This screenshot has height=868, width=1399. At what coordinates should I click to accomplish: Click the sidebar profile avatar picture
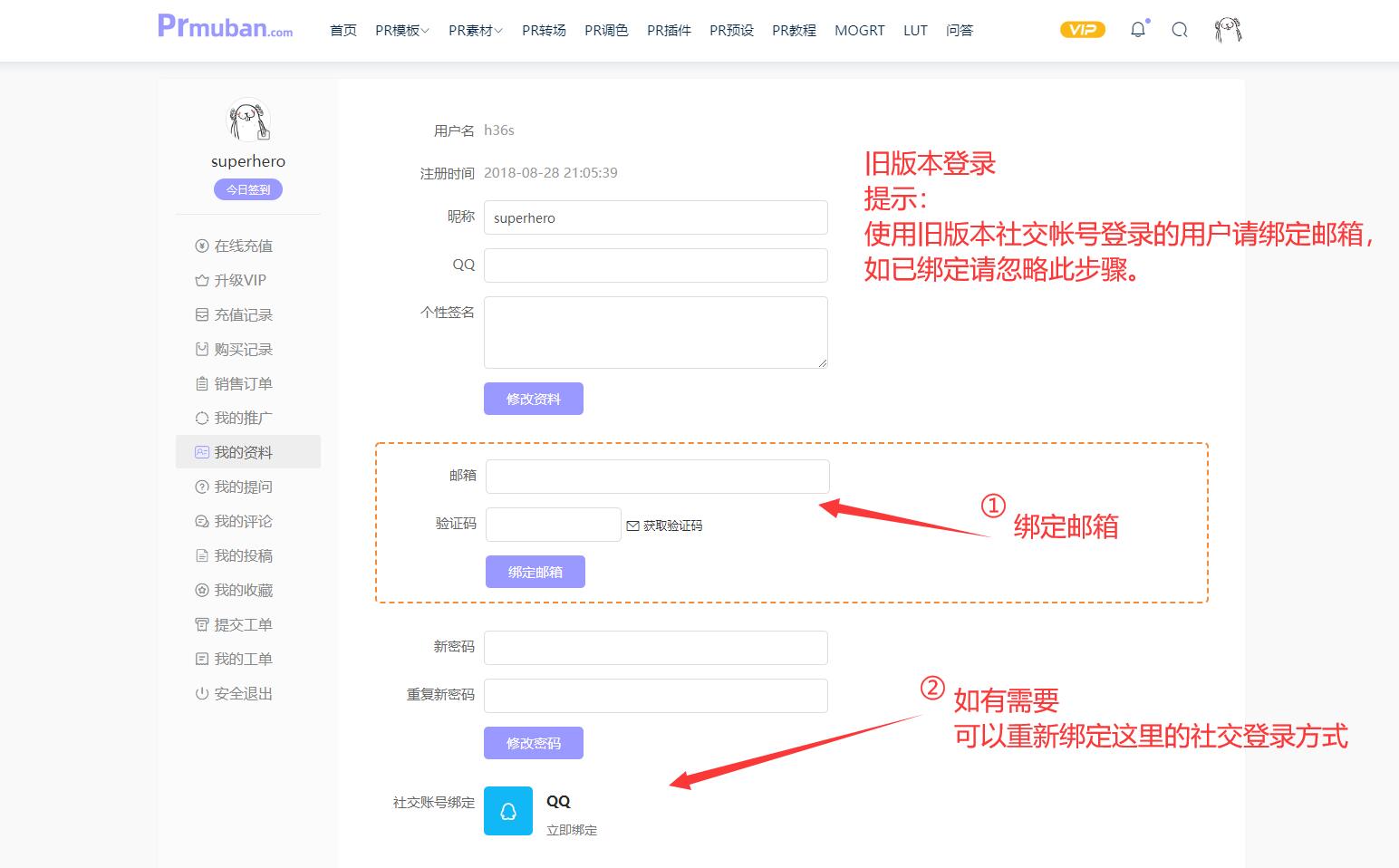(x=248, y=121)
